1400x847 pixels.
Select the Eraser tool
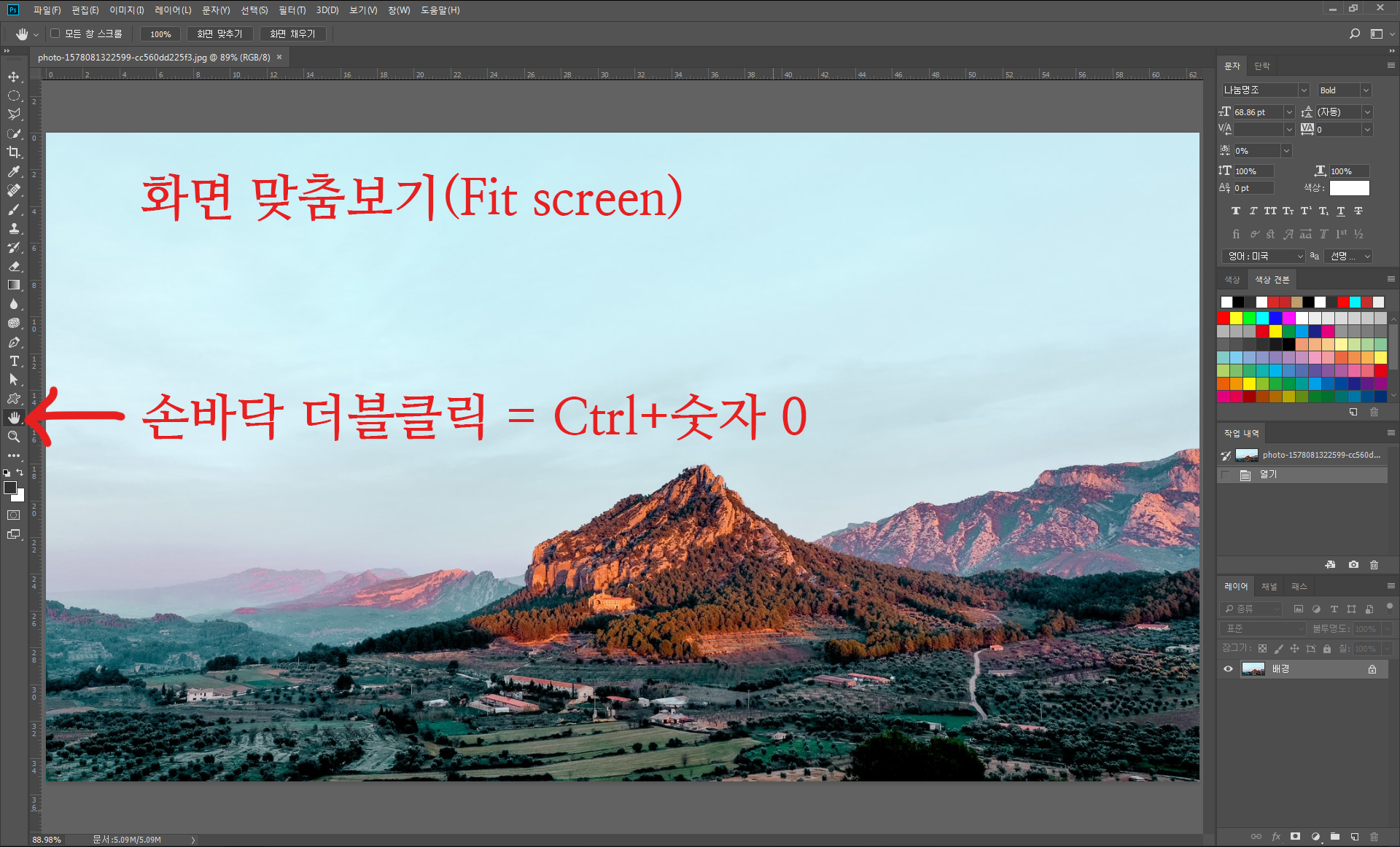pos(14,266)
